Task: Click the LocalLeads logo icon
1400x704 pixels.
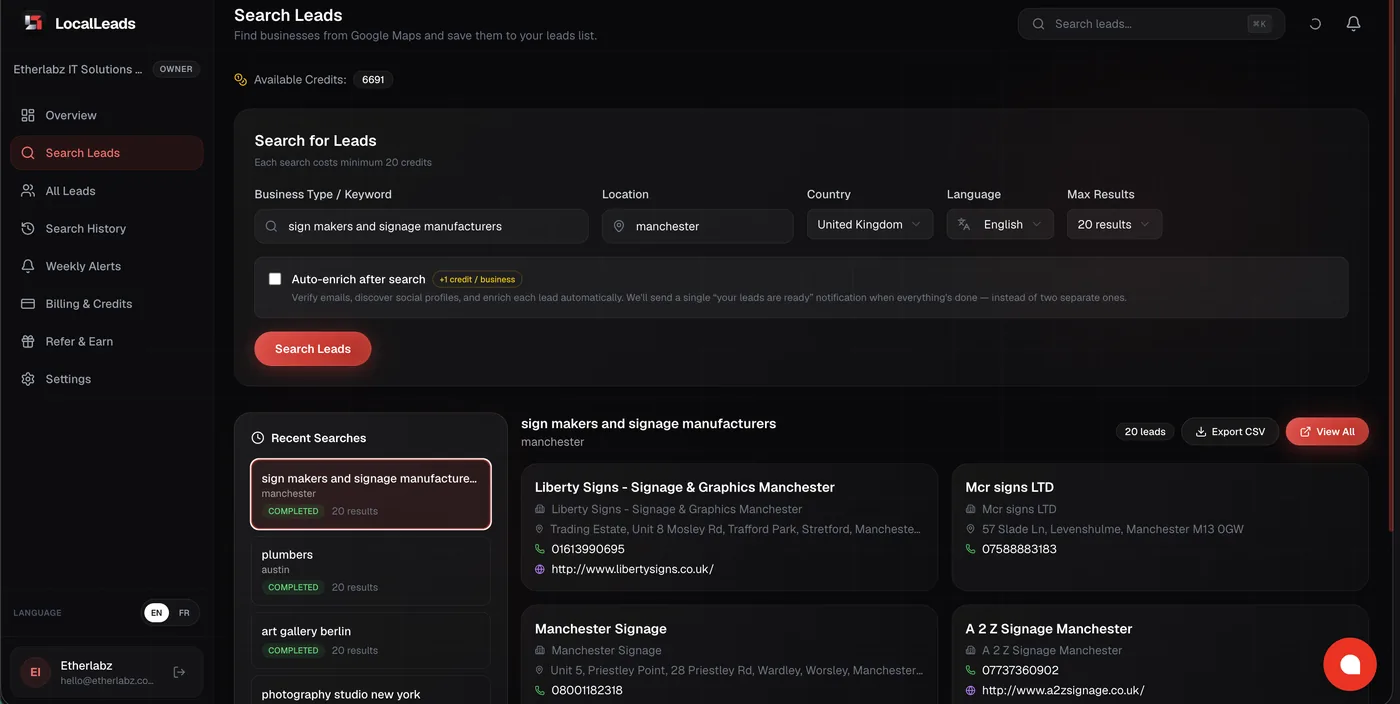Action: 34,22
